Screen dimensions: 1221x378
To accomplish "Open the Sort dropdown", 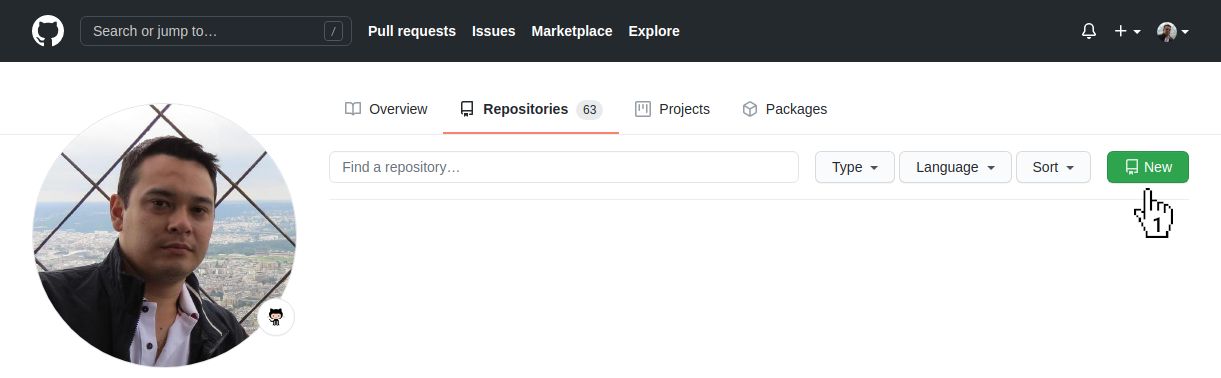I will click(1053, 167).
